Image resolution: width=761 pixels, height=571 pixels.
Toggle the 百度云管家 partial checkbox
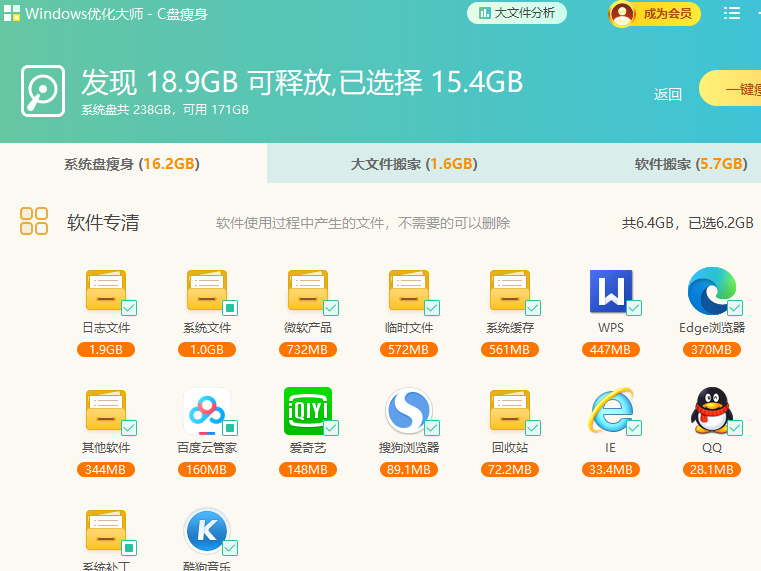tap(230, 428)
